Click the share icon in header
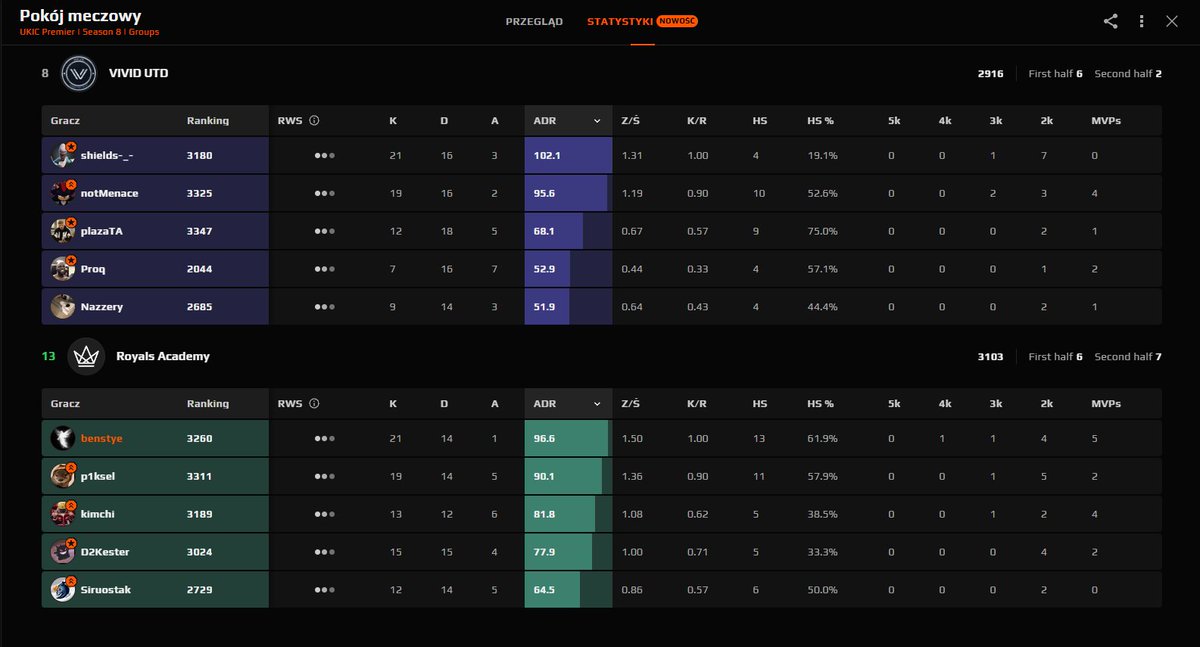Image resolution: width=1200 pixels, height=647 pixels. click(x=1111, y=21)
